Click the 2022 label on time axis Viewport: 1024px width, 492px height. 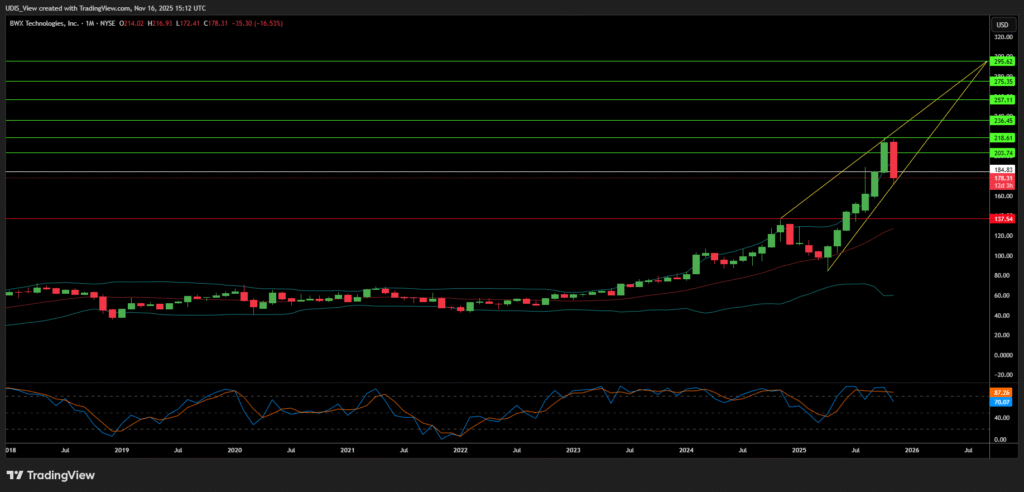(460, 452)
